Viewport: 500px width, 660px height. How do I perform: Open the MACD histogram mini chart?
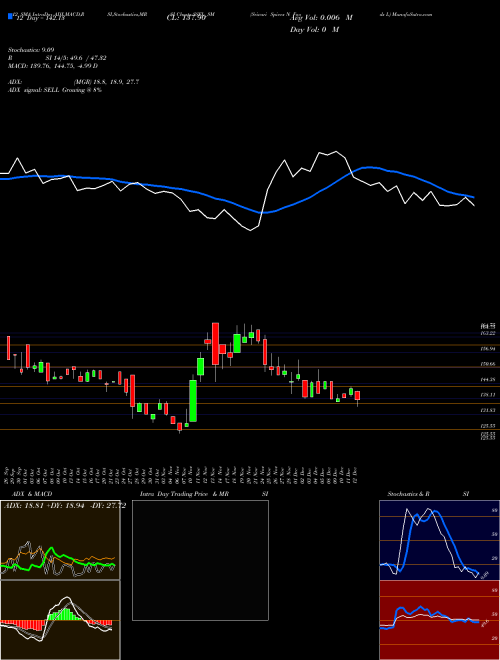click(x=60, y=620)
